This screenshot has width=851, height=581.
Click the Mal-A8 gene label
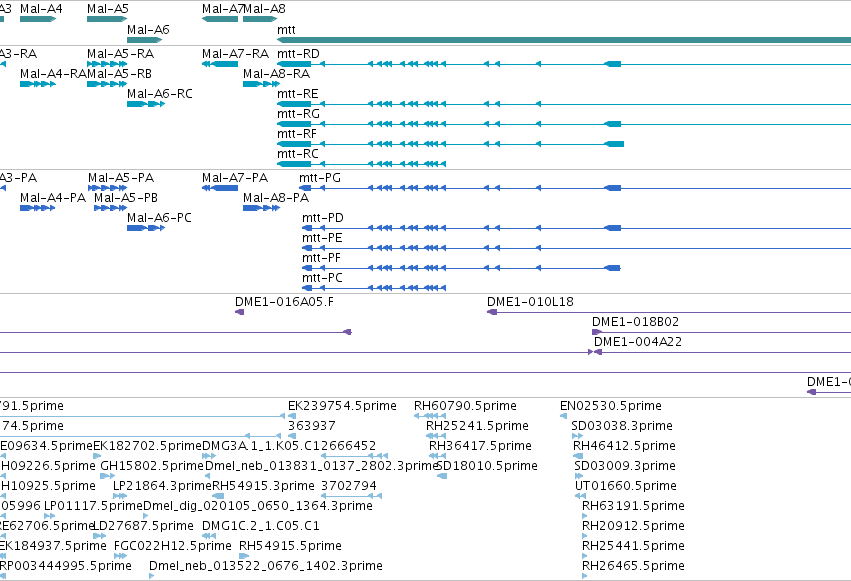pos(264,9)
